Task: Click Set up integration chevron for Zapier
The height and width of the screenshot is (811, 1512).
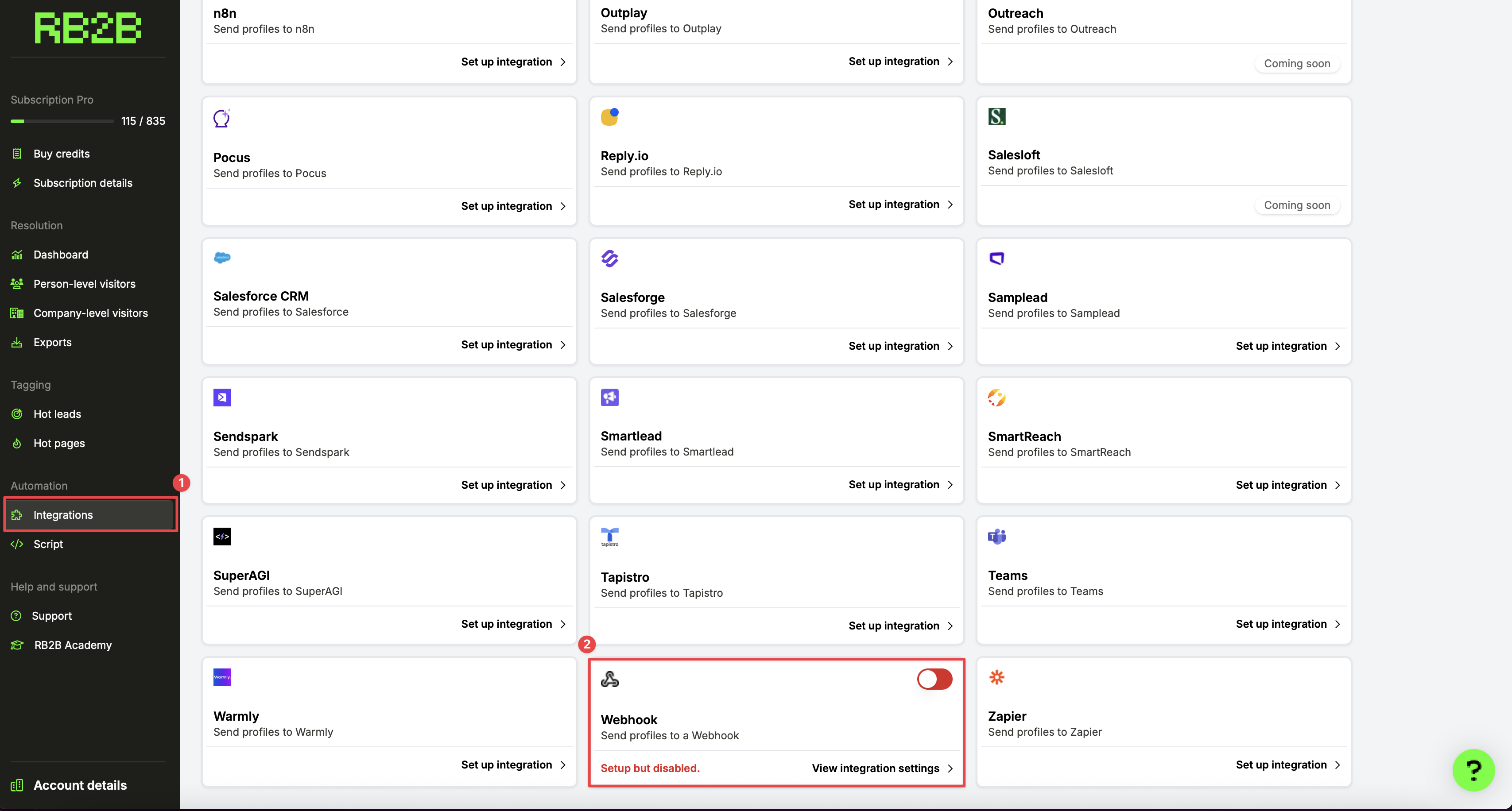Action: (1338, 765)
